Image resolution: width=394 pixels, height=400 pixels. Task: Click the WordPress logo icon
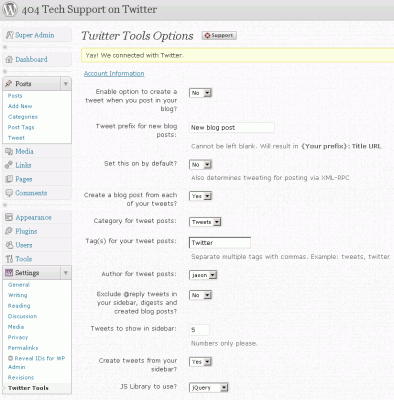(10, 9)
